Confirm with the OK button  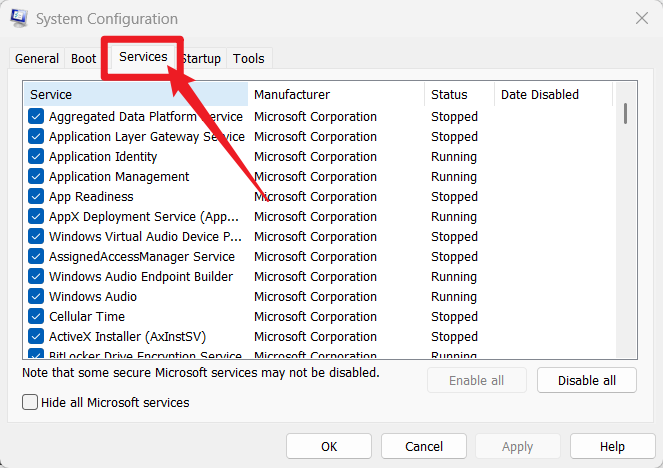(329, 446)
